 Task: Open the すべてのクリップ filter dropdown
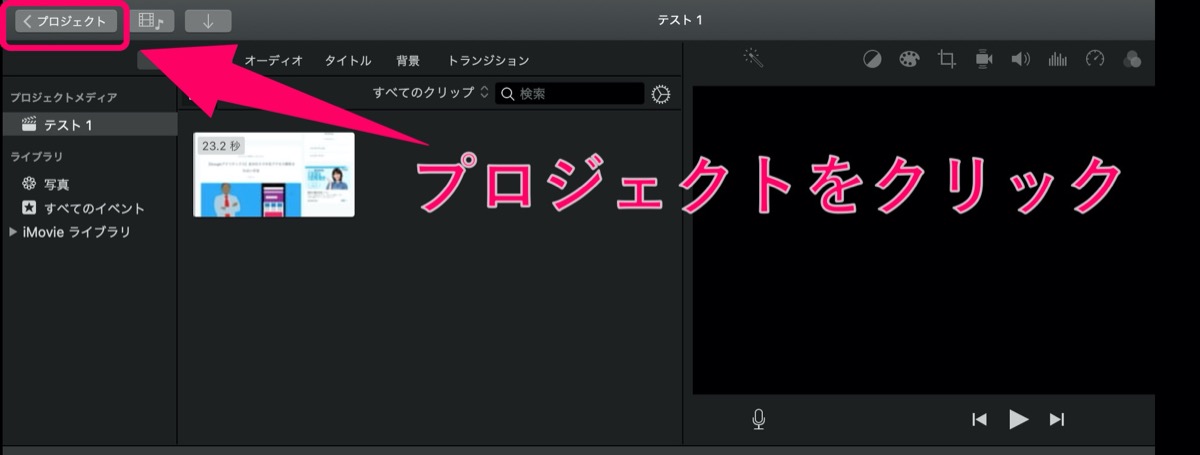tap(431, 93)
